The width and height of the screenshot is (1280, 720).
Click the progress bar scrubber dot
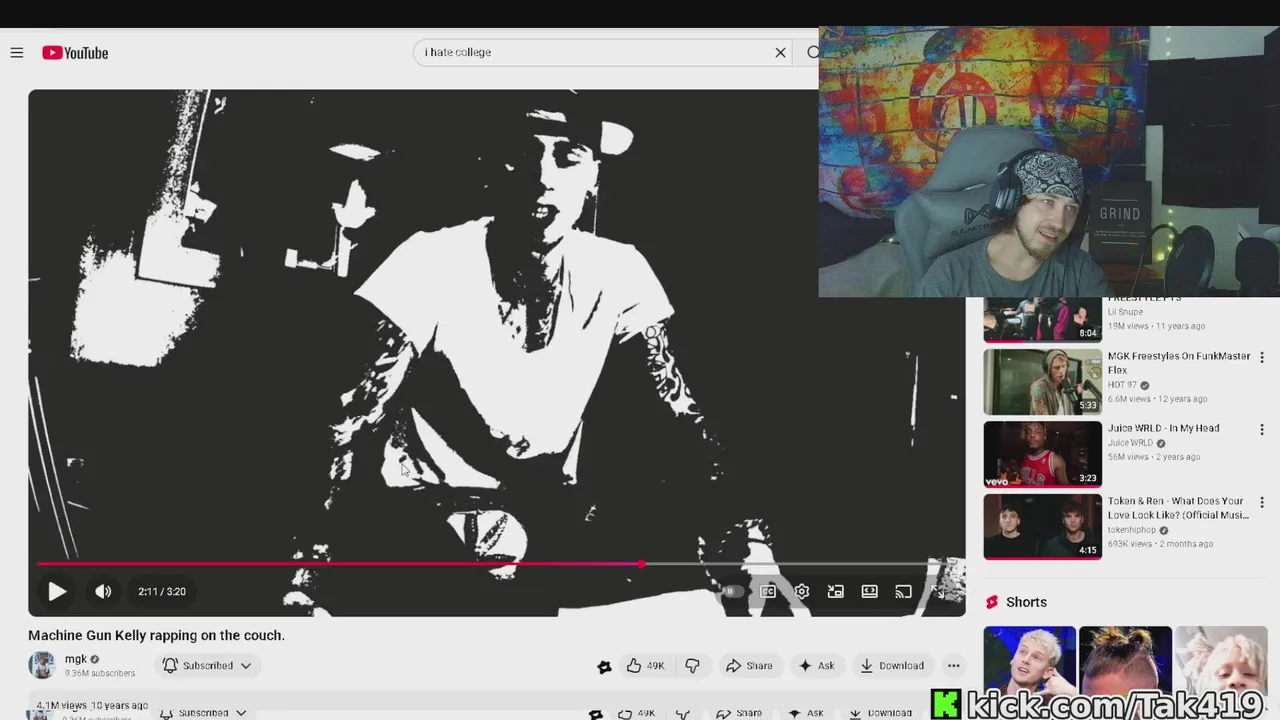[641, 564]
